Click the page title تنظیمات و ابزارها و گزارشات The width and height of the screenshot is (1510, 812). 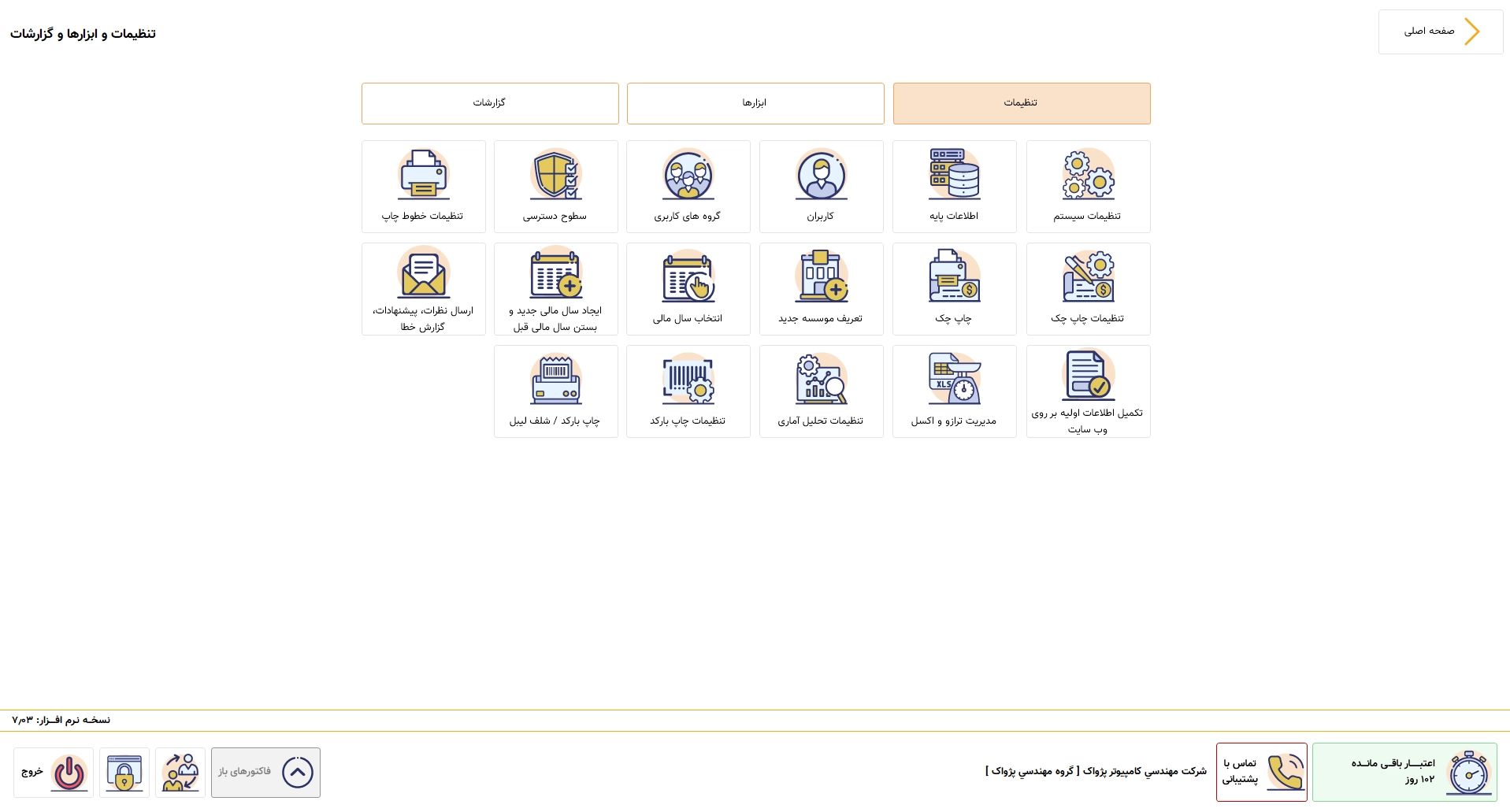(x=83, y=34)
